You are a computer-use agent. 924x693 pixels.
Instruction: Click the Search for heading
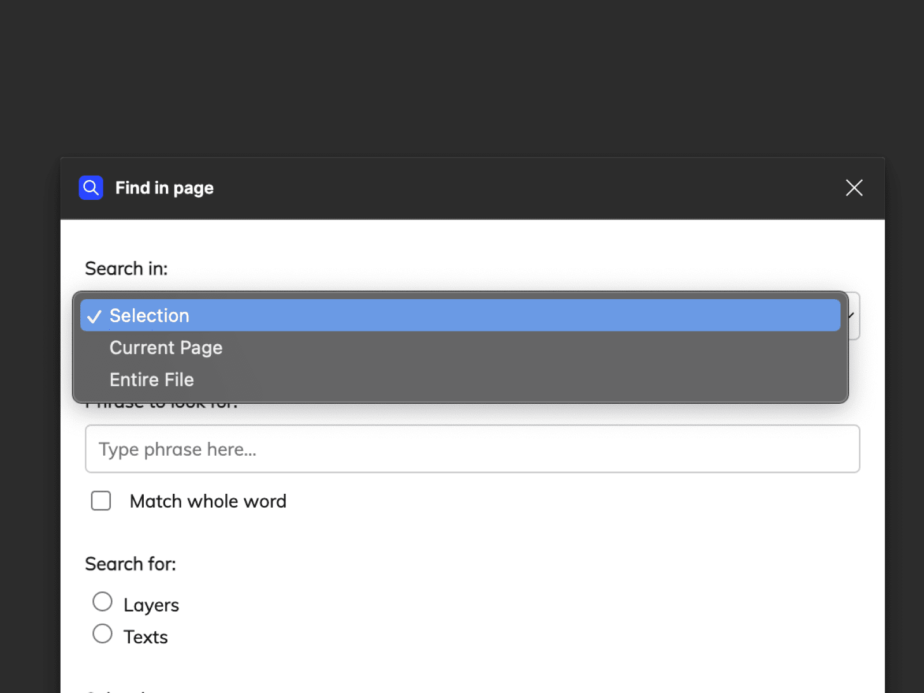pyautogui.click(x=130, y=564)
